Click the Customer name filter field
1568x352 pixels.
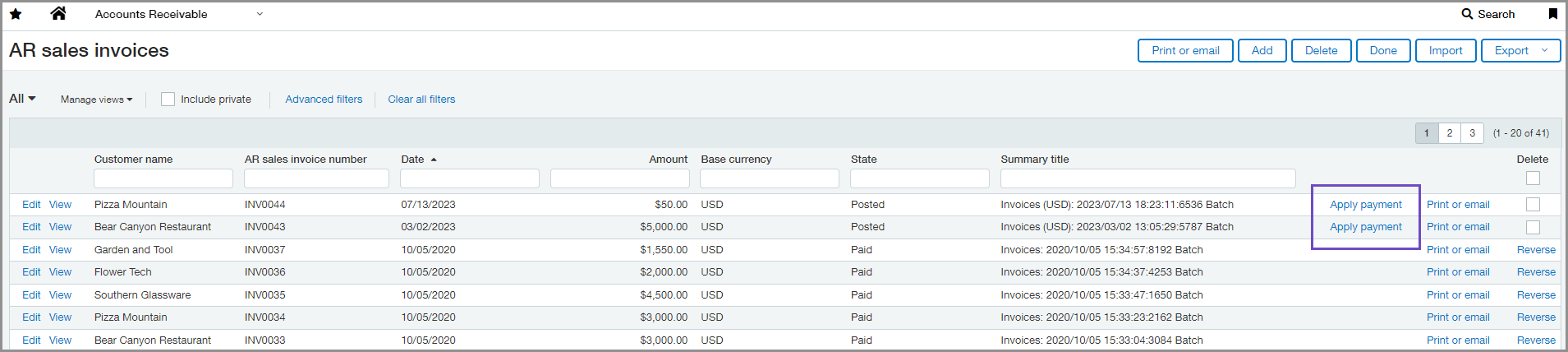pyautogui.click(x=163, y=178)
